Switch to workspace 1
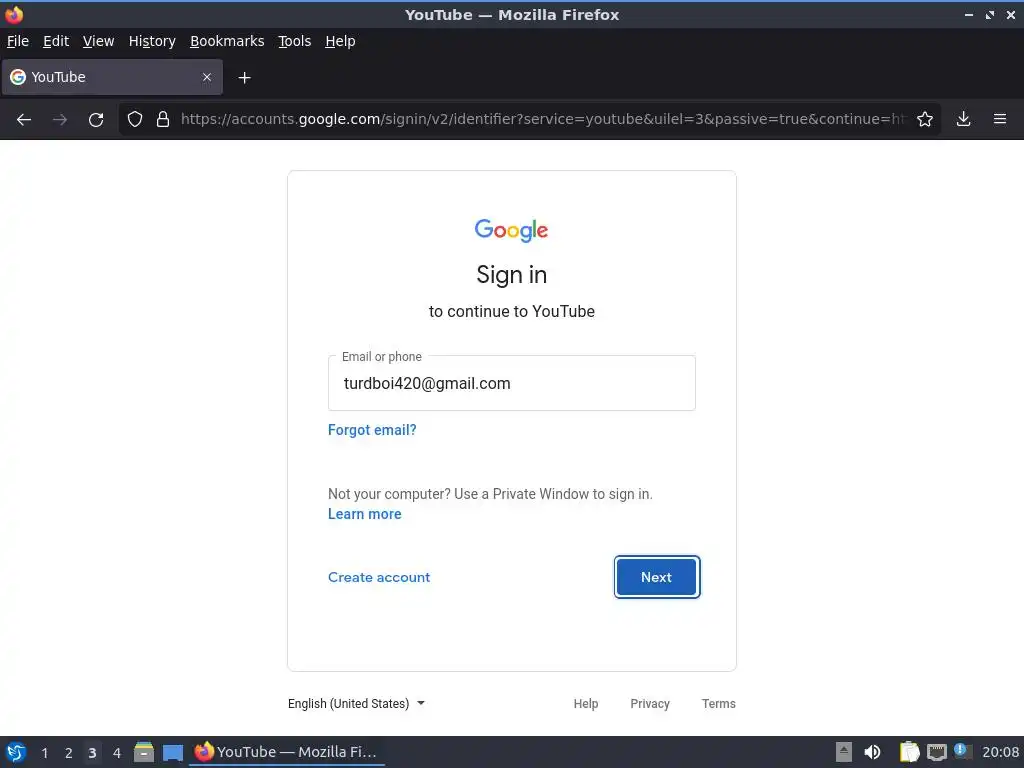This screenshot has height=768, width=1024. click(x=44, y=753)
